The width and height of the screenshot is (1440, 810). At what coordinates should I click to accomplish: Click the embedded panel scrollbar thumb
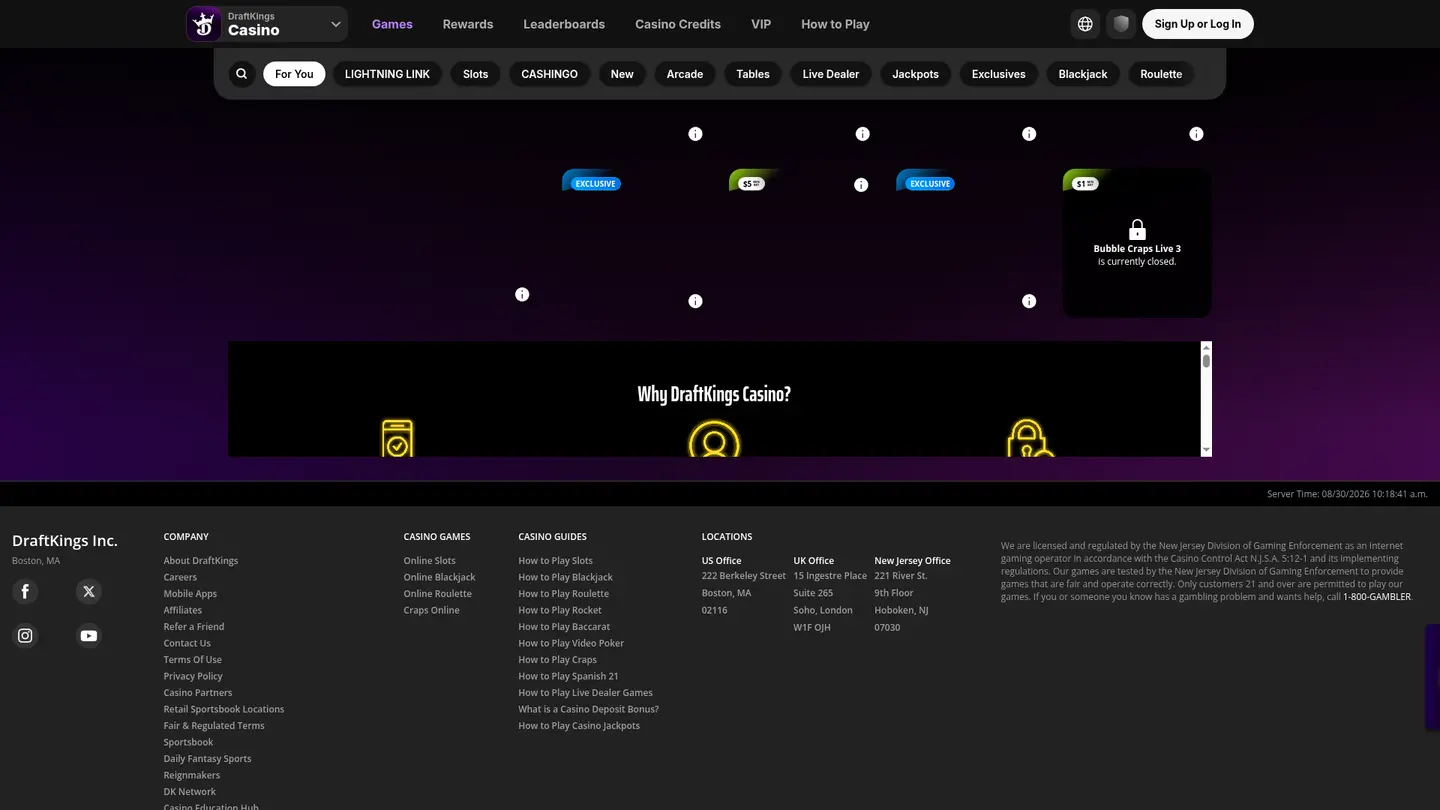[x=1206, y=361]
